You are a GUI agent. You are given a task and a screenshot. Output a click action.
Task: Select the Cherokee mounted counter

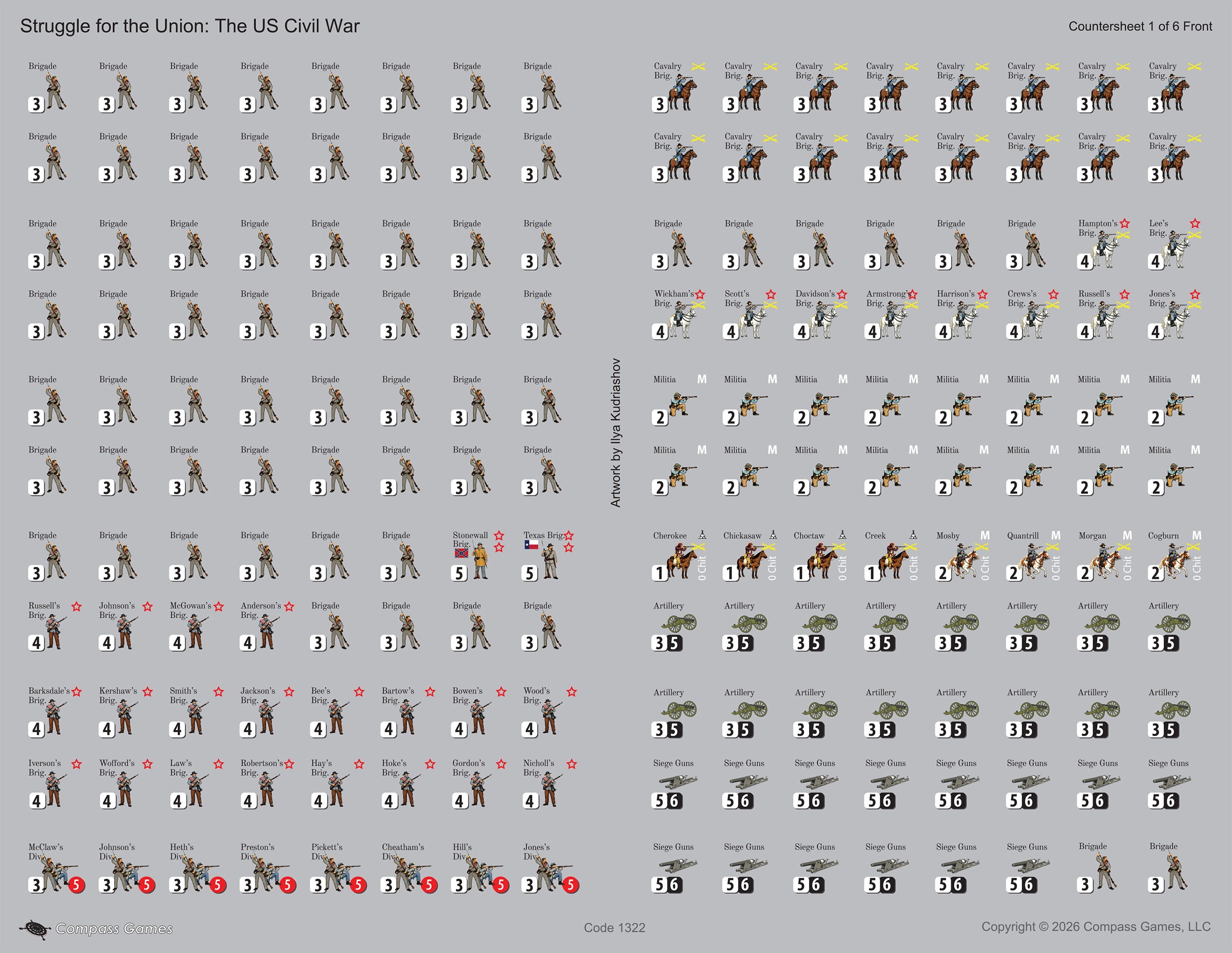point(680,556)
